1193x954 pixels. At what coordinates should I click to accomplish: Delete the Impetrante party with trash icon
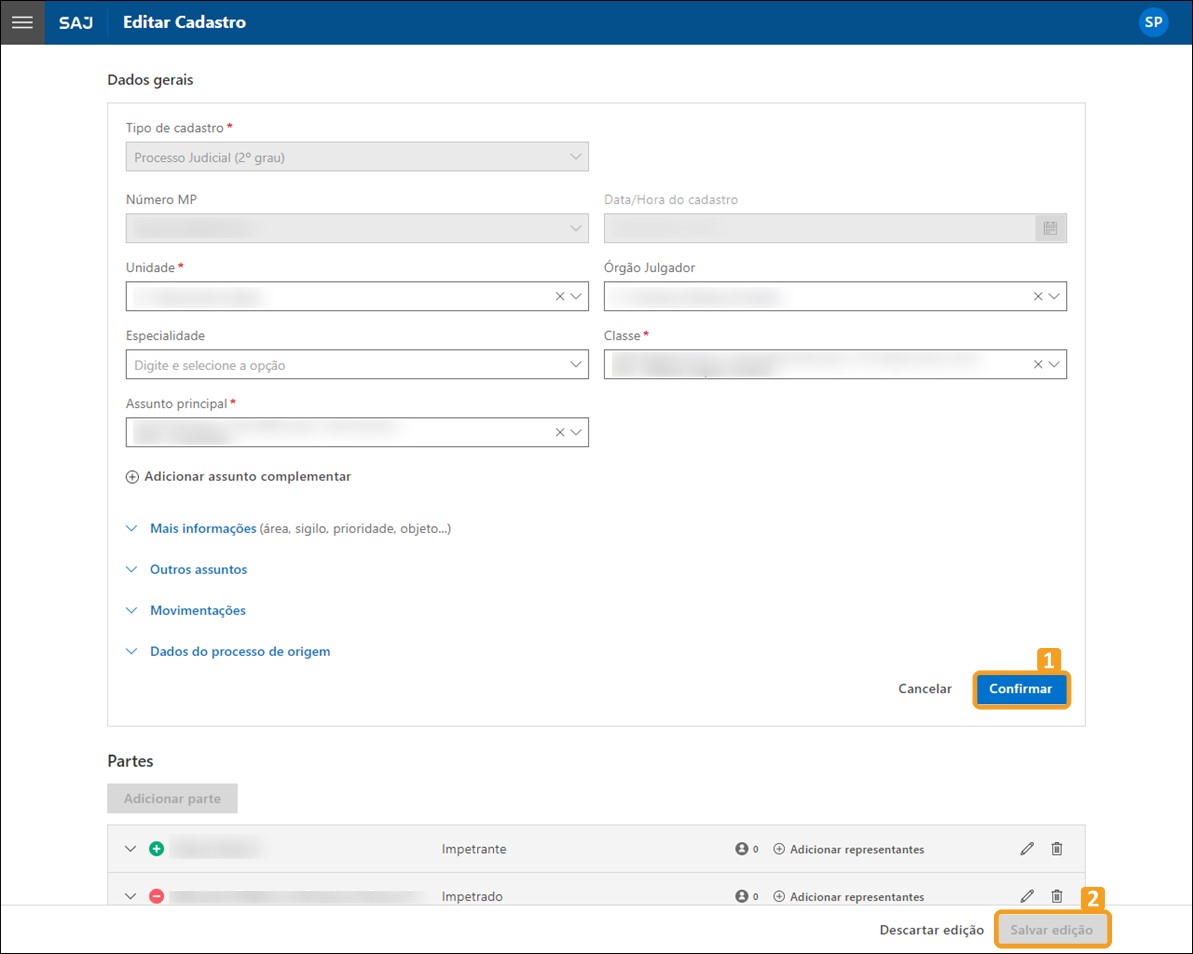click(1057, 849)
